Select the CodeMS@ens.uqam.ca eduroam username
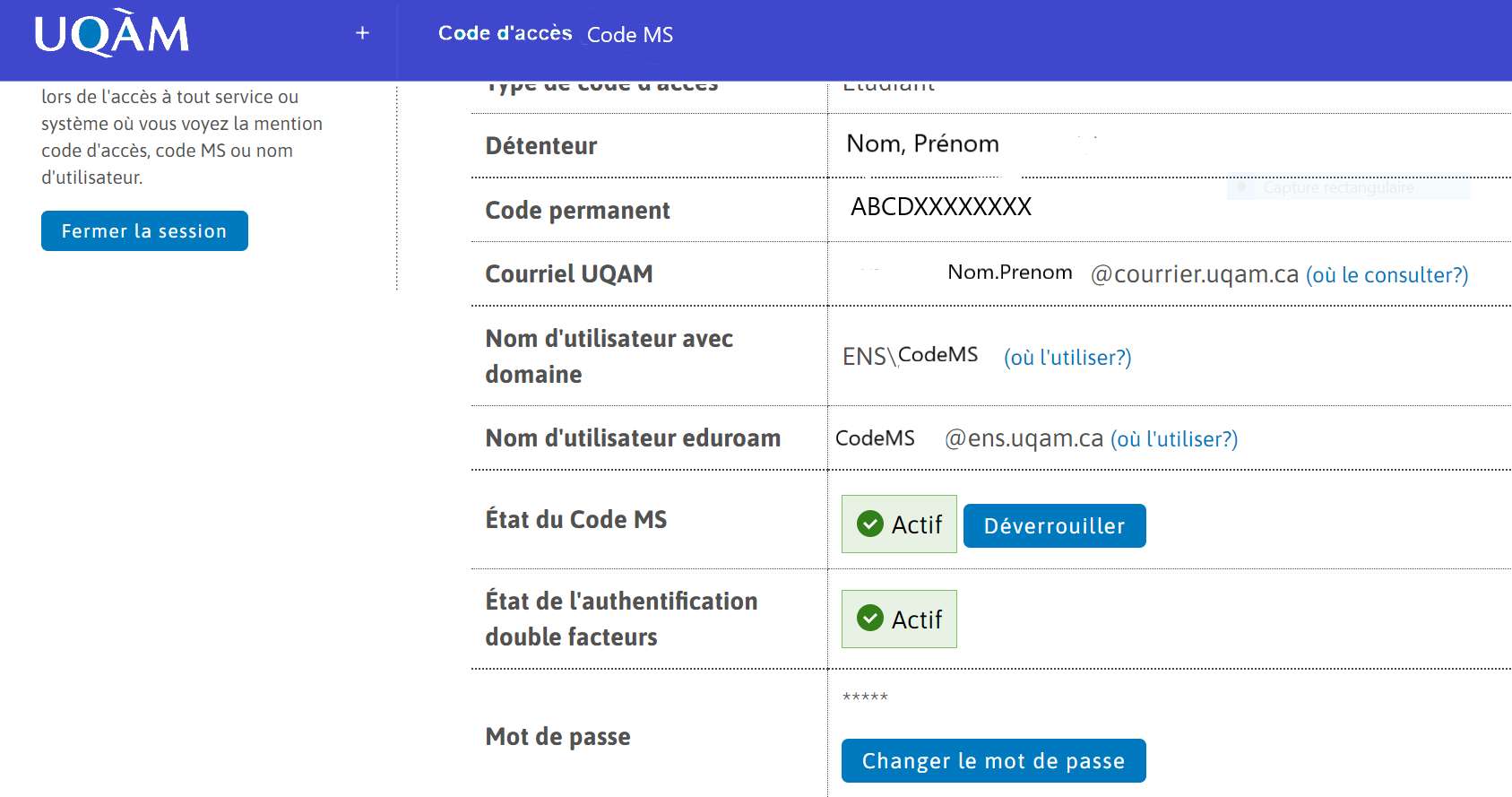Viewport: 1512px width, 797px height. click(969, 438)
